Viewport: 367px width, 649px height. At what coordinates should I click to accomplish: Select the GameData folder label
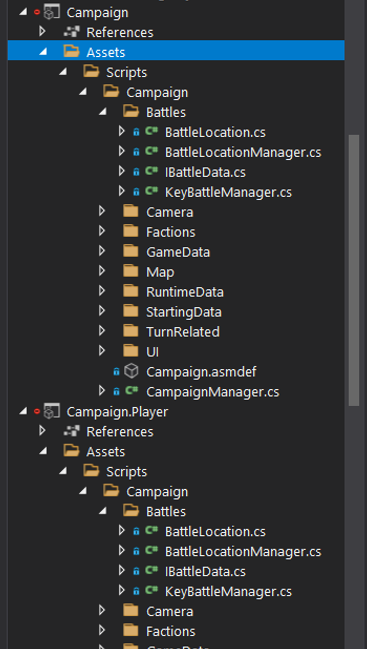(178, 252)
